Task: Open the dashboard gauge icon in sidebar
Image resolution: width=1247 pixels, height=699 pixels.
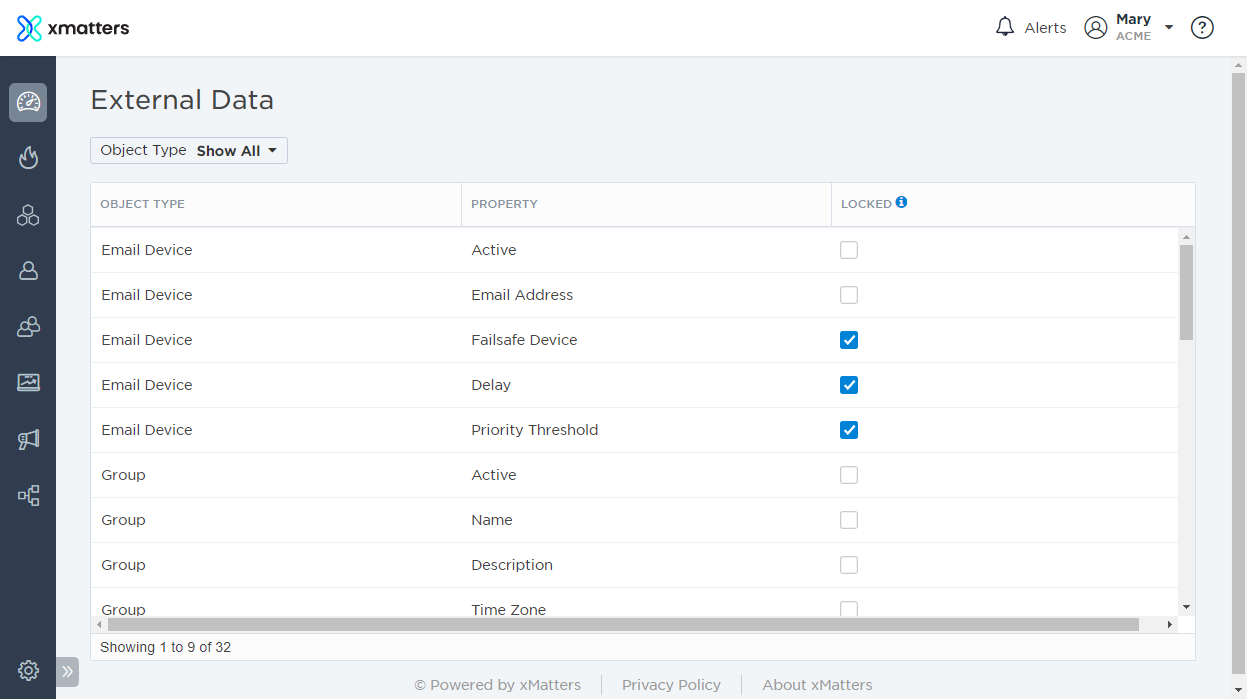Action: tap(28, 102)
